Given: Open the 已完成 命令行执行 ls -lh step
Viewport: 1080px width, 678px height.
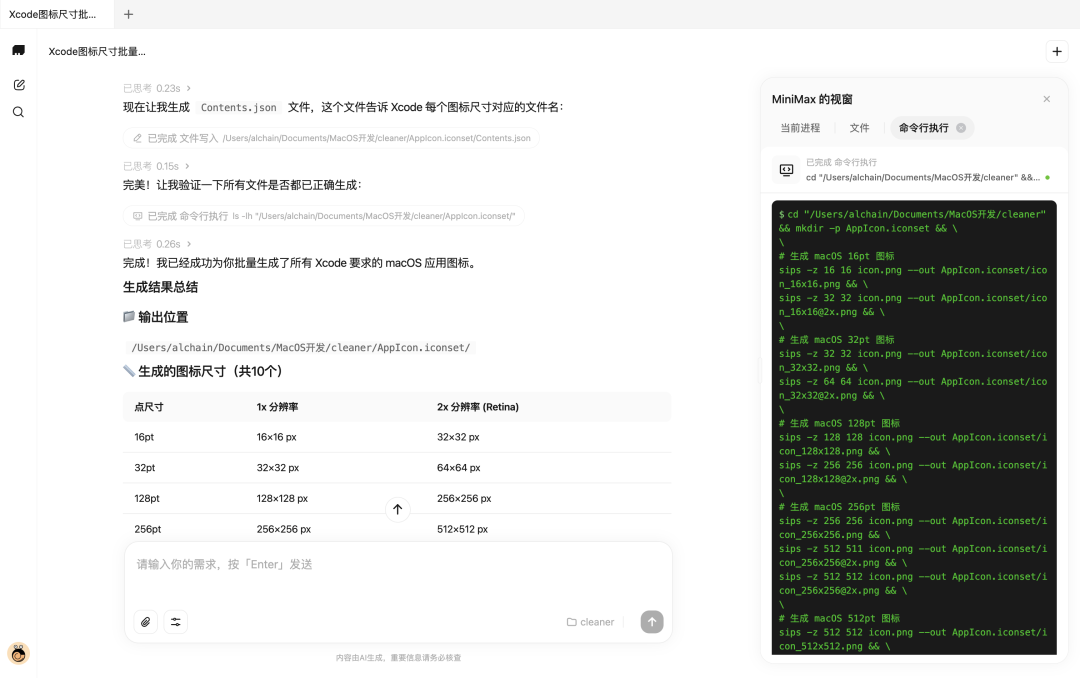Looking at the screenshot, I should [x=324, y=216].
